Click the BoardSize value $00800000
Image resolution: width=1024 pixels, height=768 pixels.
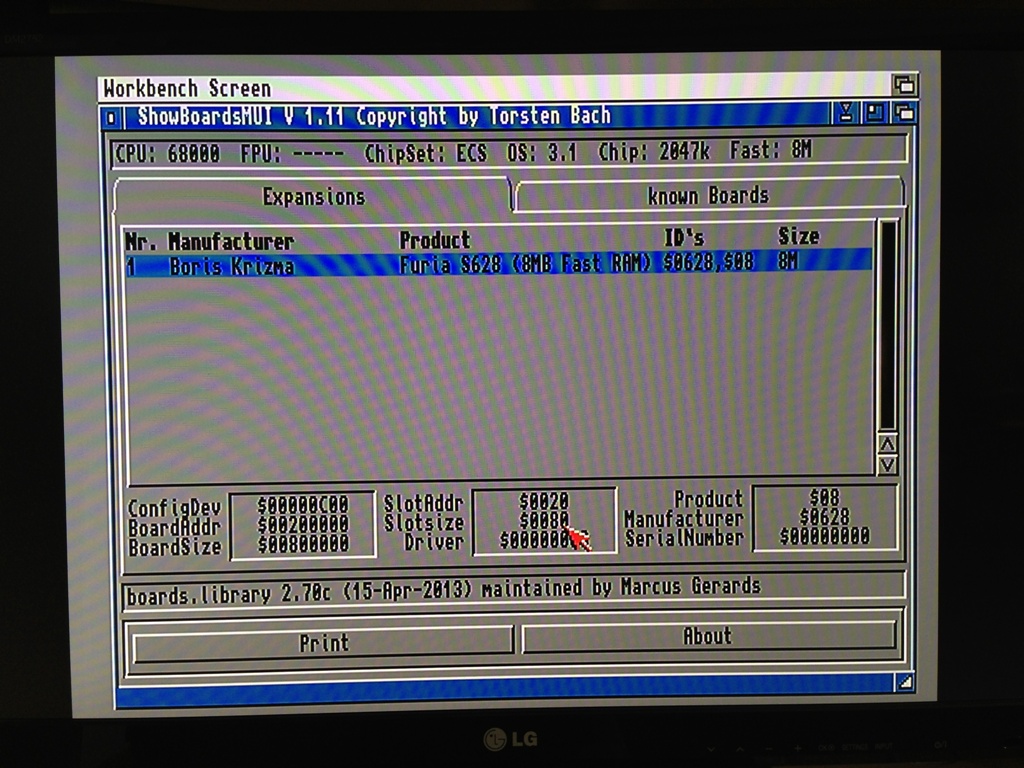(302, 543)
